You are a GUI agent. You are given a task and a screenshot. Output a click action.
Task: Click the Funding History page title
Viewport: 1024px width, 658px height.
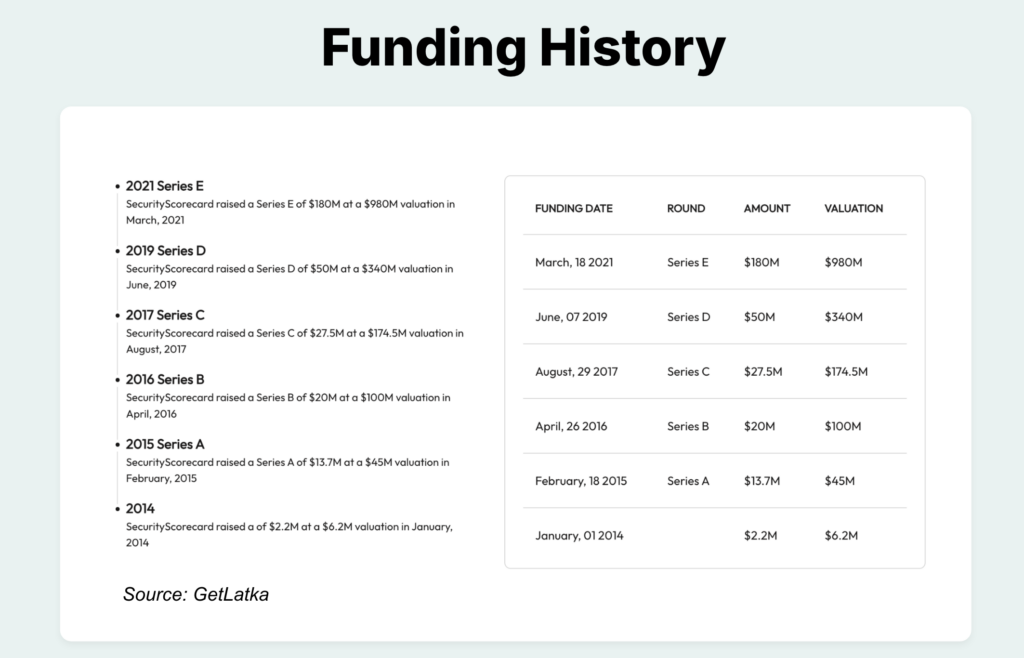523,47
